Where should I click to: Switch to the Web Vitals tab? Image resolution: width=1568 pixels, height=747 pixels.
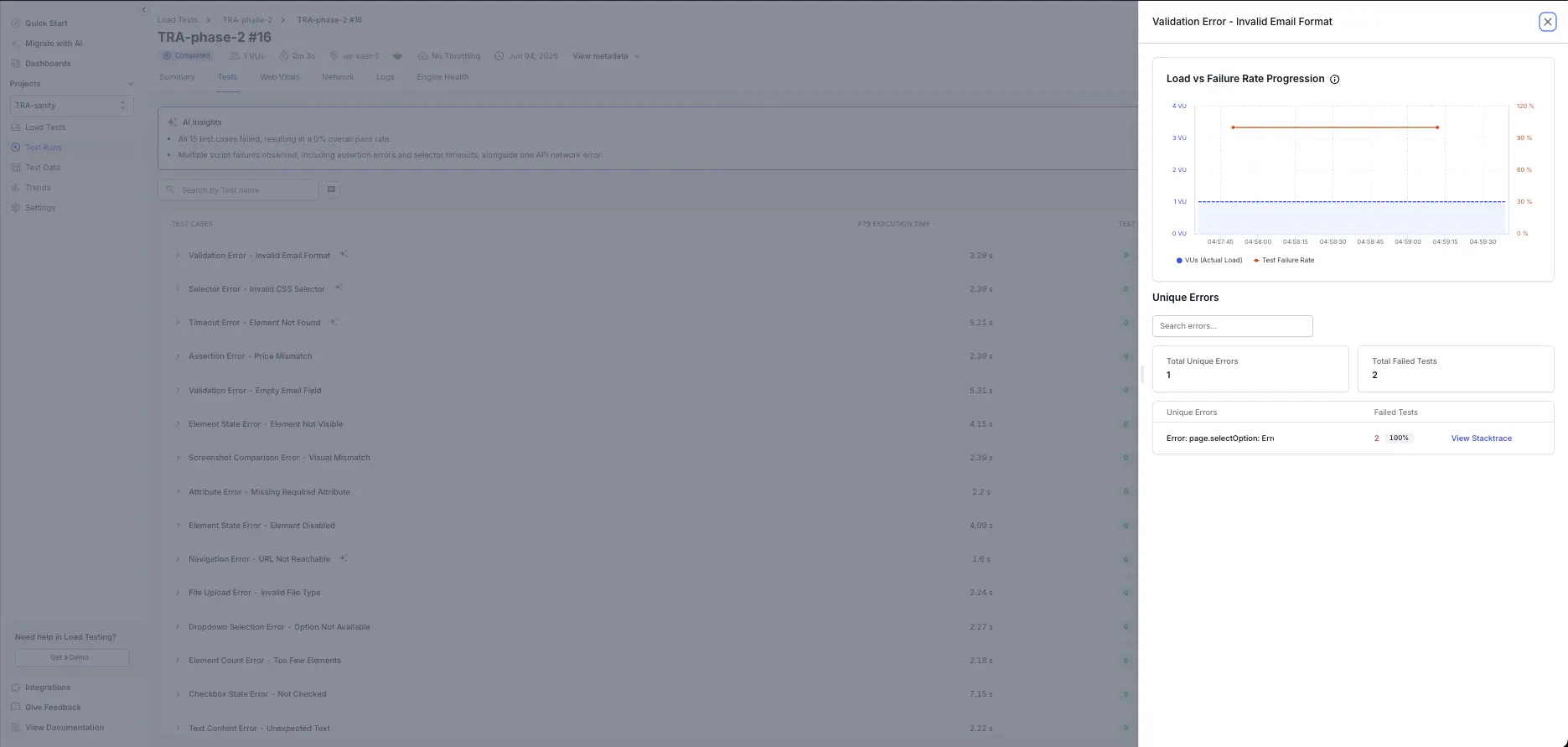(279, 77)
